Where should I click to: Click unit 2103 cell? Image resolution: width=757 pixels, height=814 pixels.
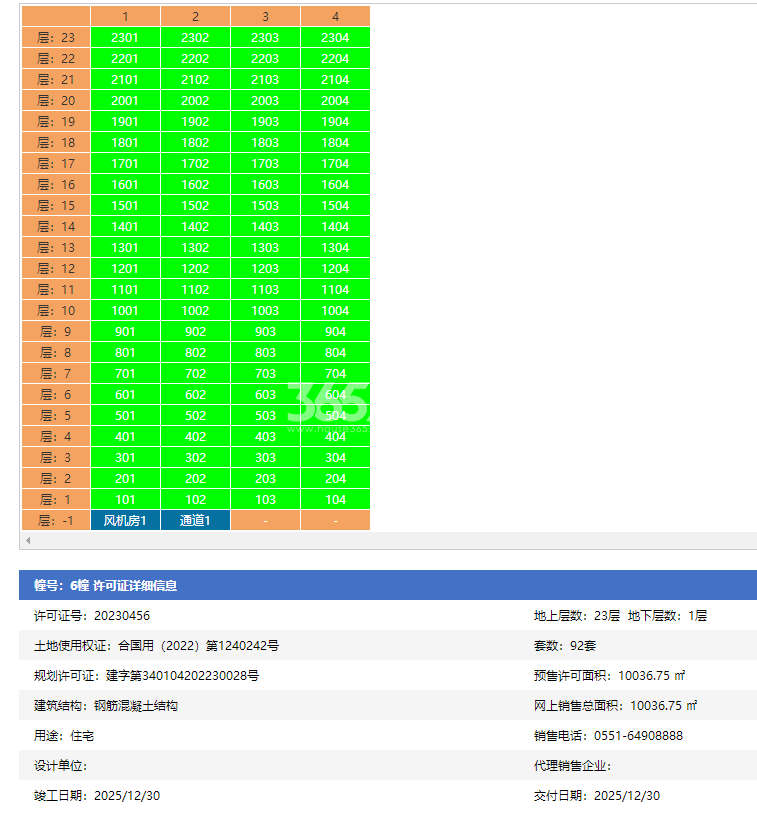point(265,79)
